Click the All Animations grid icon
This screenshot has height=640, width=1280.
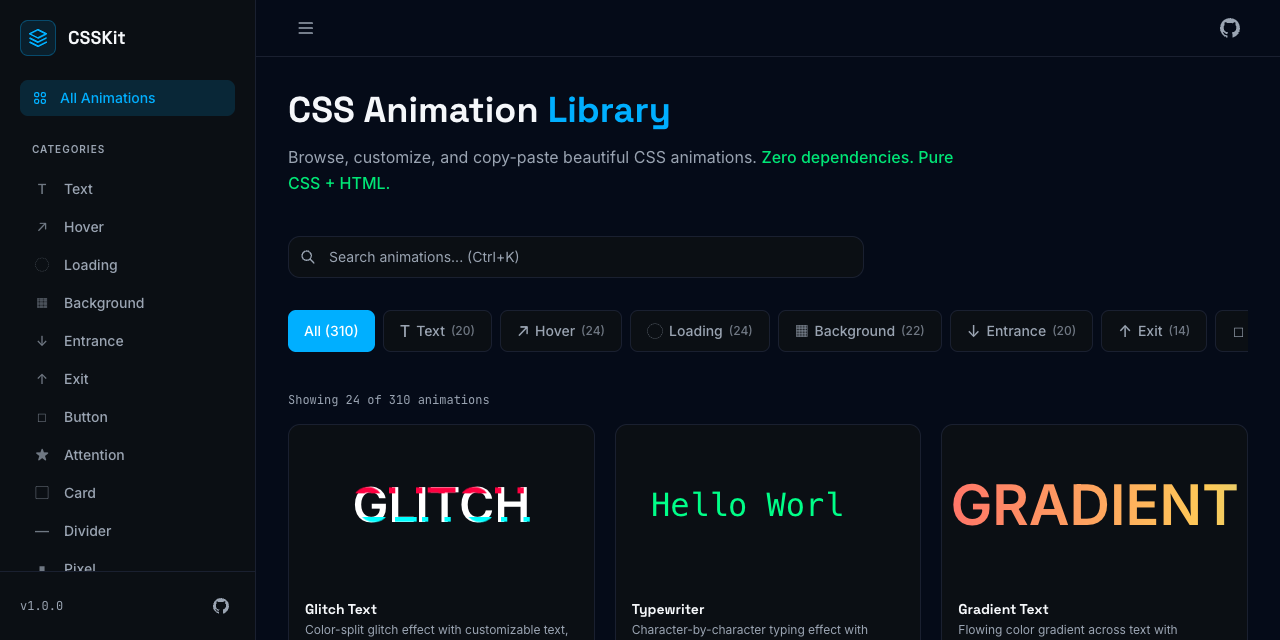pyautogui.click(x=40, y=98)
